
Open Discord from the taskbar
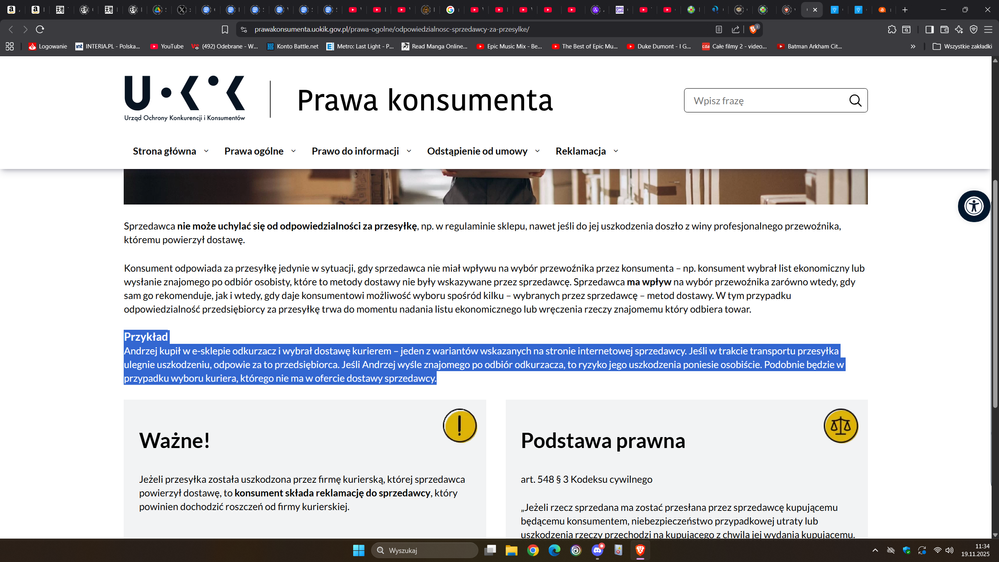[x=598, y=551]
